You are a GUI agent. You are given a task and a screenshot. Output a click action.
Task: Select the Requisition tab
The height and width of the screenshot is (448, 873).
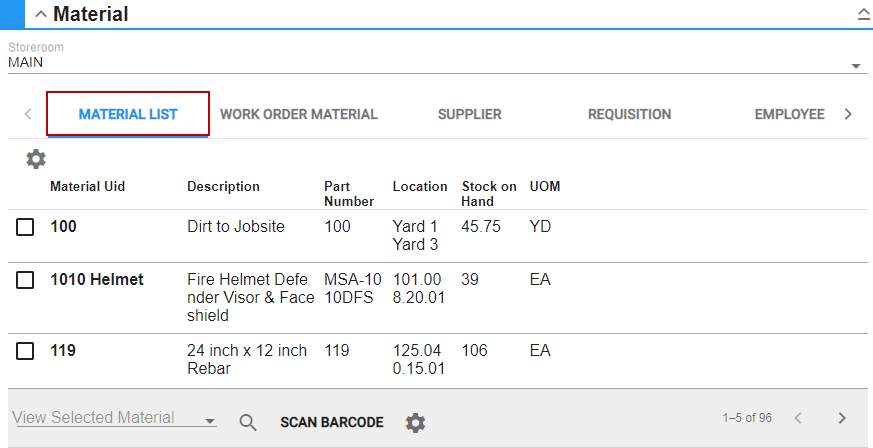pos(629,114)
